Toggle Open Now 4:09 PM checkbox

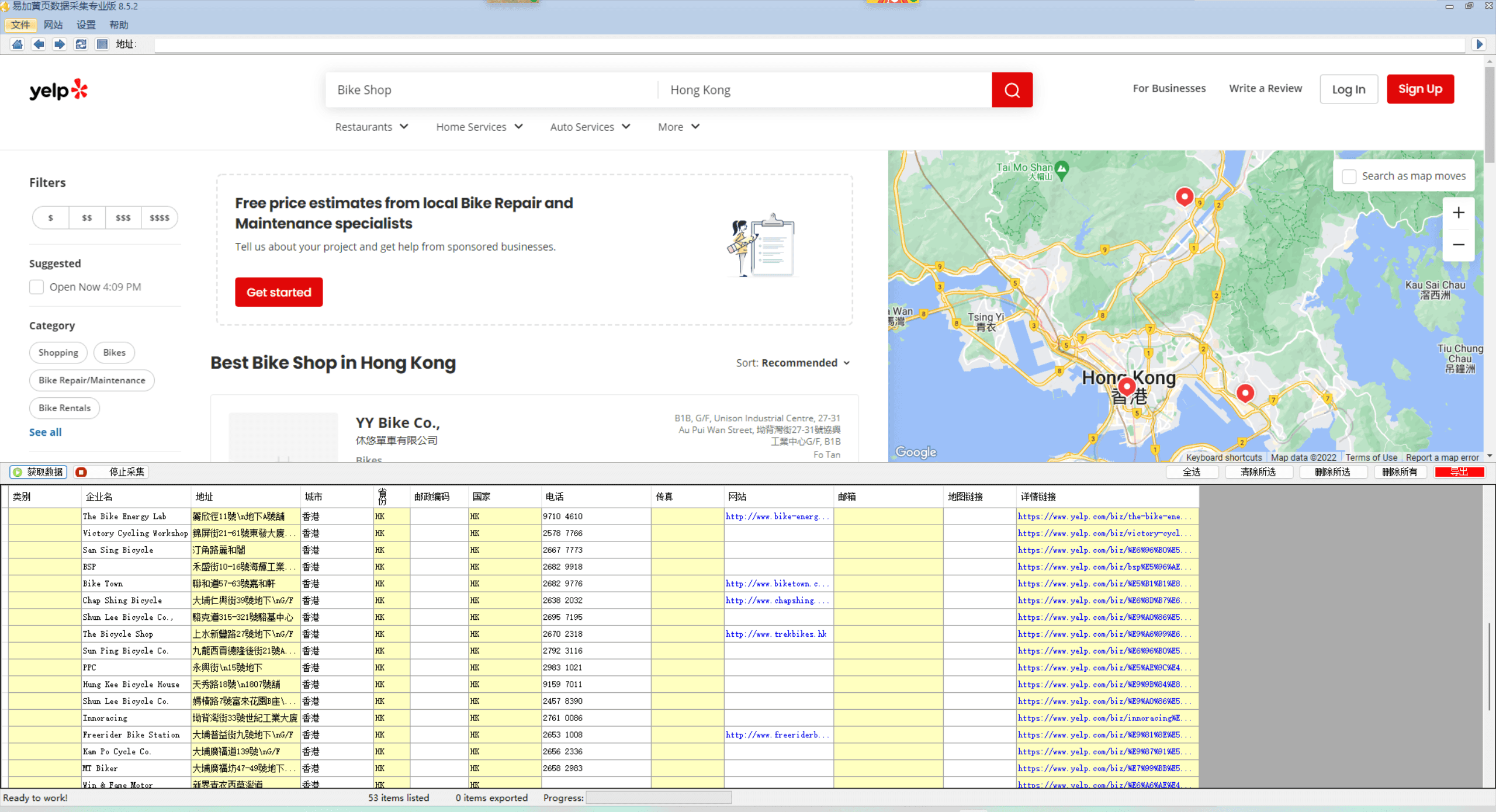click(x=36, y=287)
